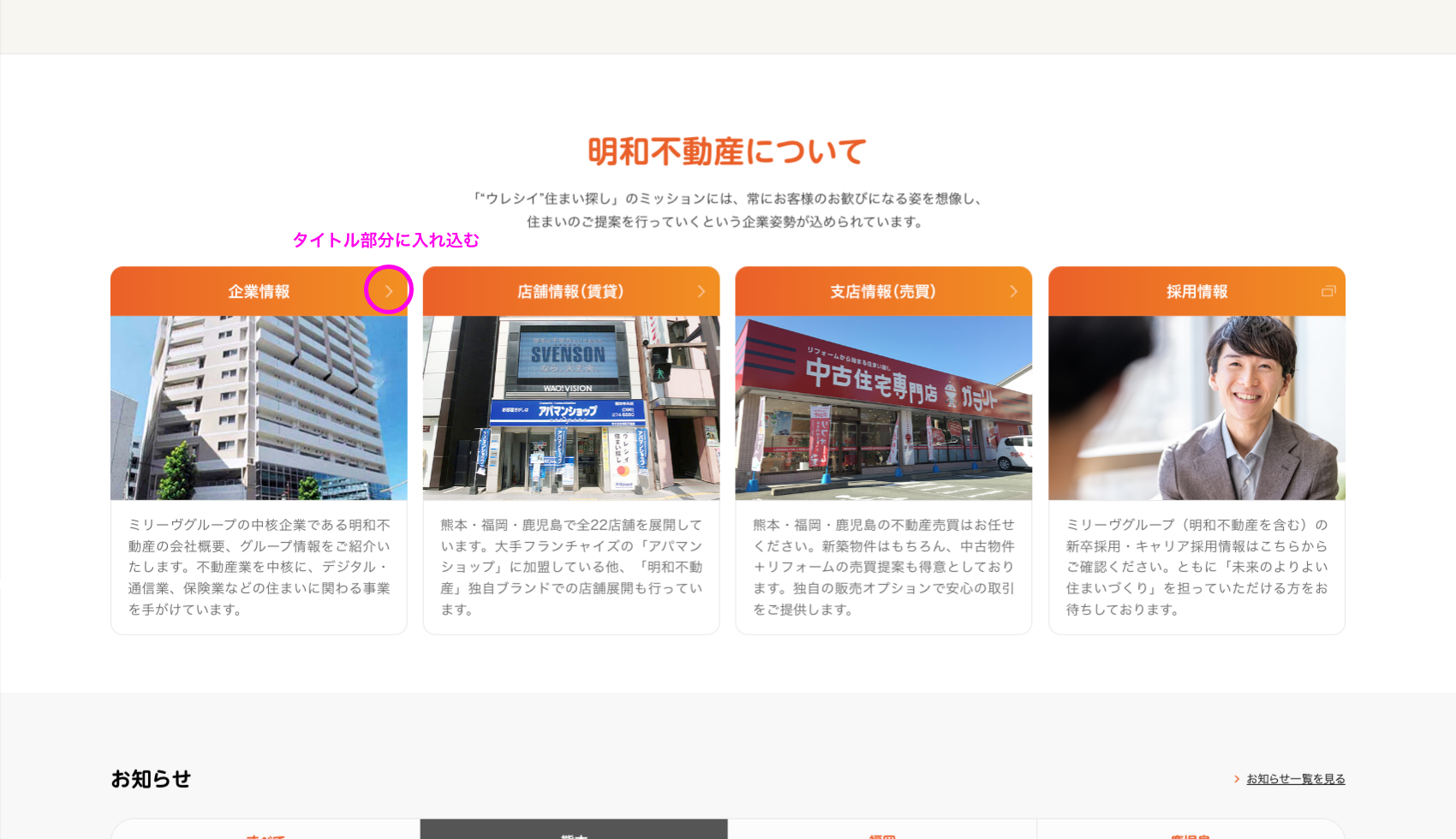The height and width of the screenshot is (839, 1456).
Task: Click the orange chevron beside お知らせ一覧を見る
Action: (x=1237, y=779)
